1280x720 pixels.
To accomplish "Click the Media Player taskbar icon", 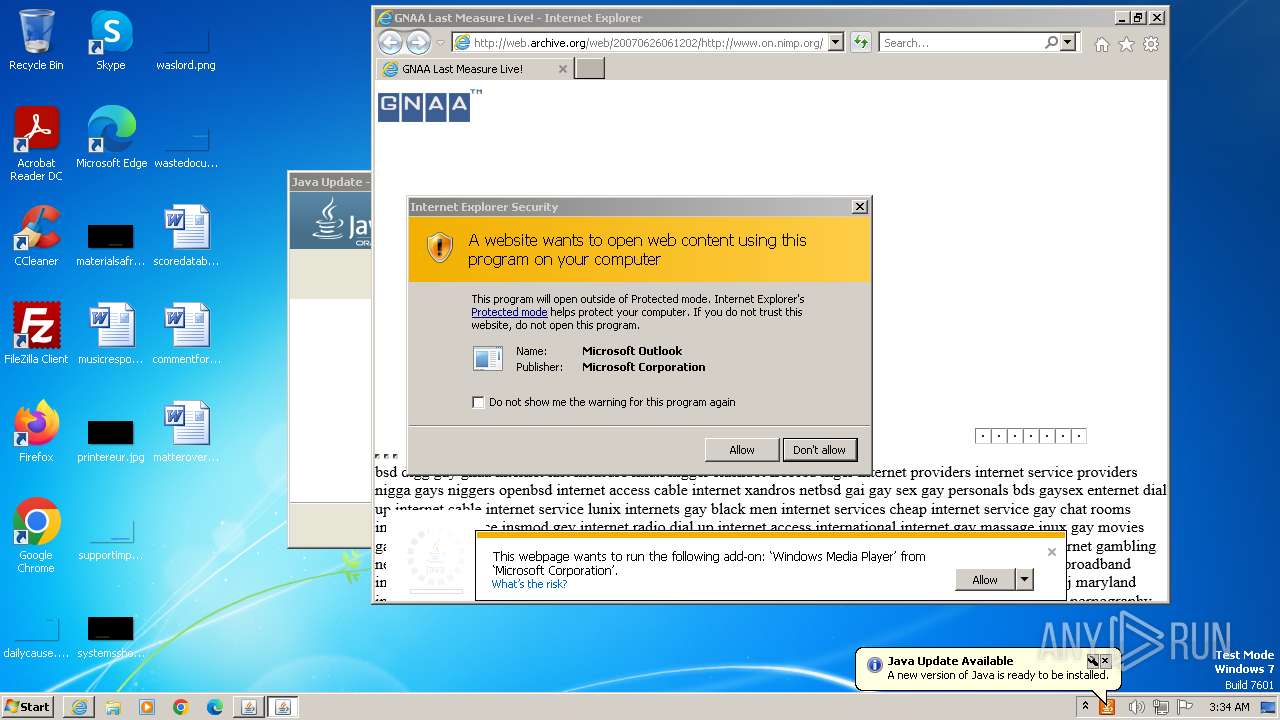I will (x=147, y=707).
